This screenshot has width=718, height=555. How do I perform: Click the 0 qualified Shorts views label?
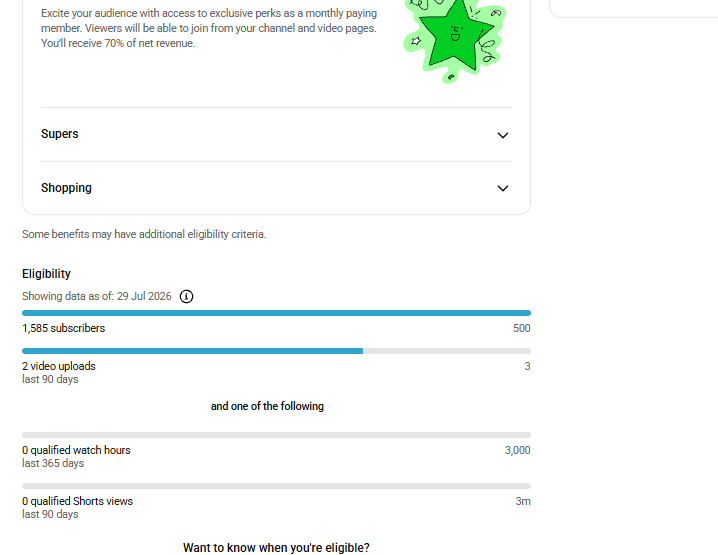pos(77,501)
